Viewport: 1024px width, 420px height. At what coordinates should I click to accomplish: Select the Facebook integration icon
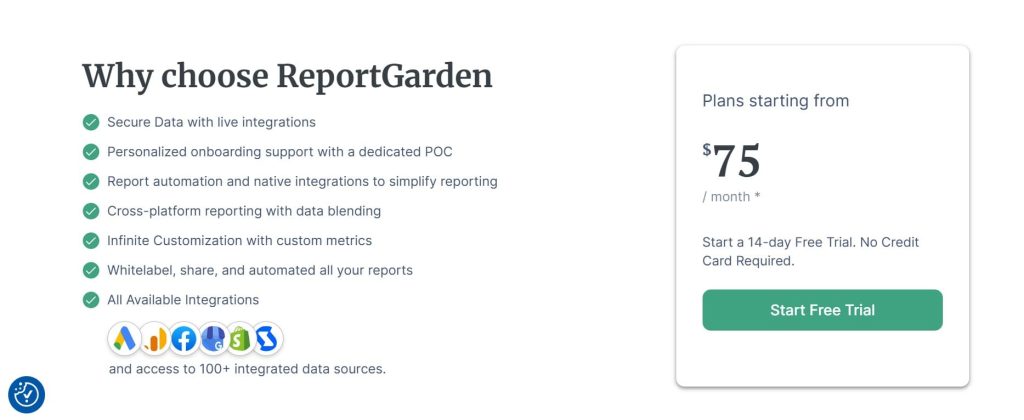coord(184,339)
